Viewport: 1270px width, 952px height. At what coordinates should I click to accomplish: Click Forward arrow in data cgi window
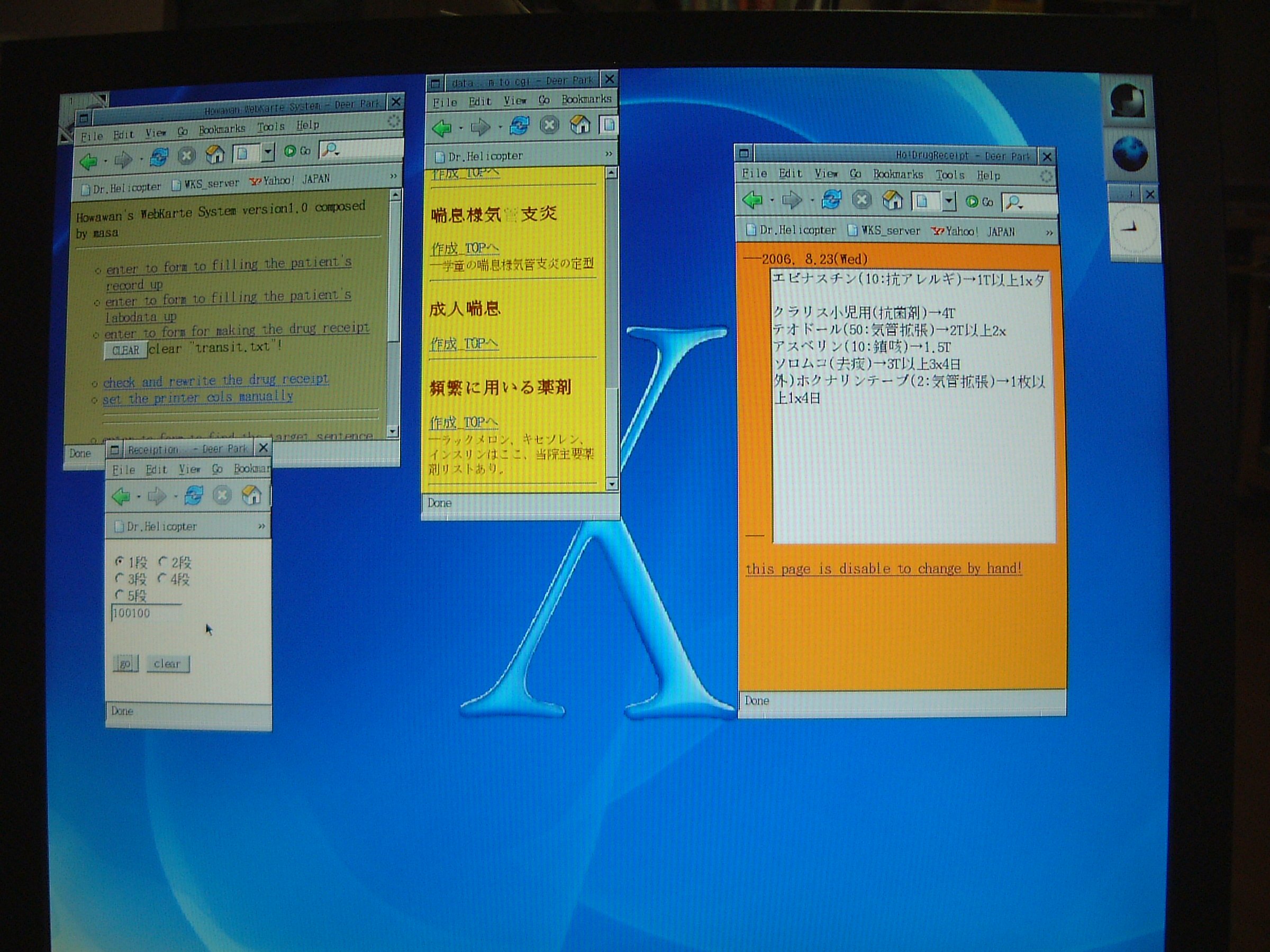[480, 127]
